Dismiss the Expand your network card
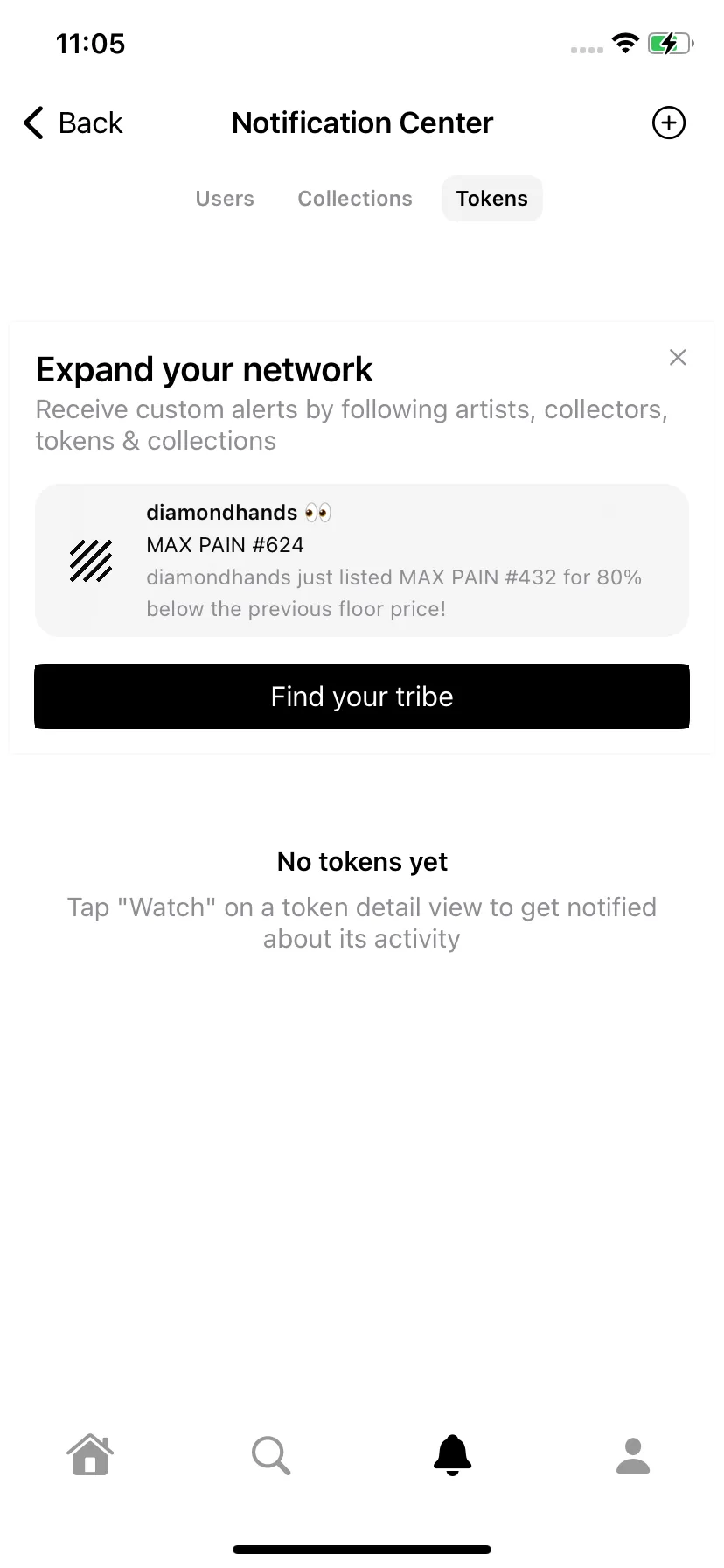The height and width of the screenshot is (1568, 724). 678,357
